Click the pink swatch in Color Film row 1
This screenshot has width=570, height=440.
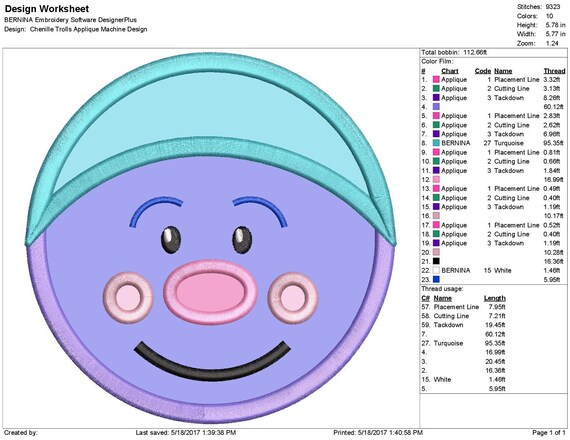tap(436, 80)
